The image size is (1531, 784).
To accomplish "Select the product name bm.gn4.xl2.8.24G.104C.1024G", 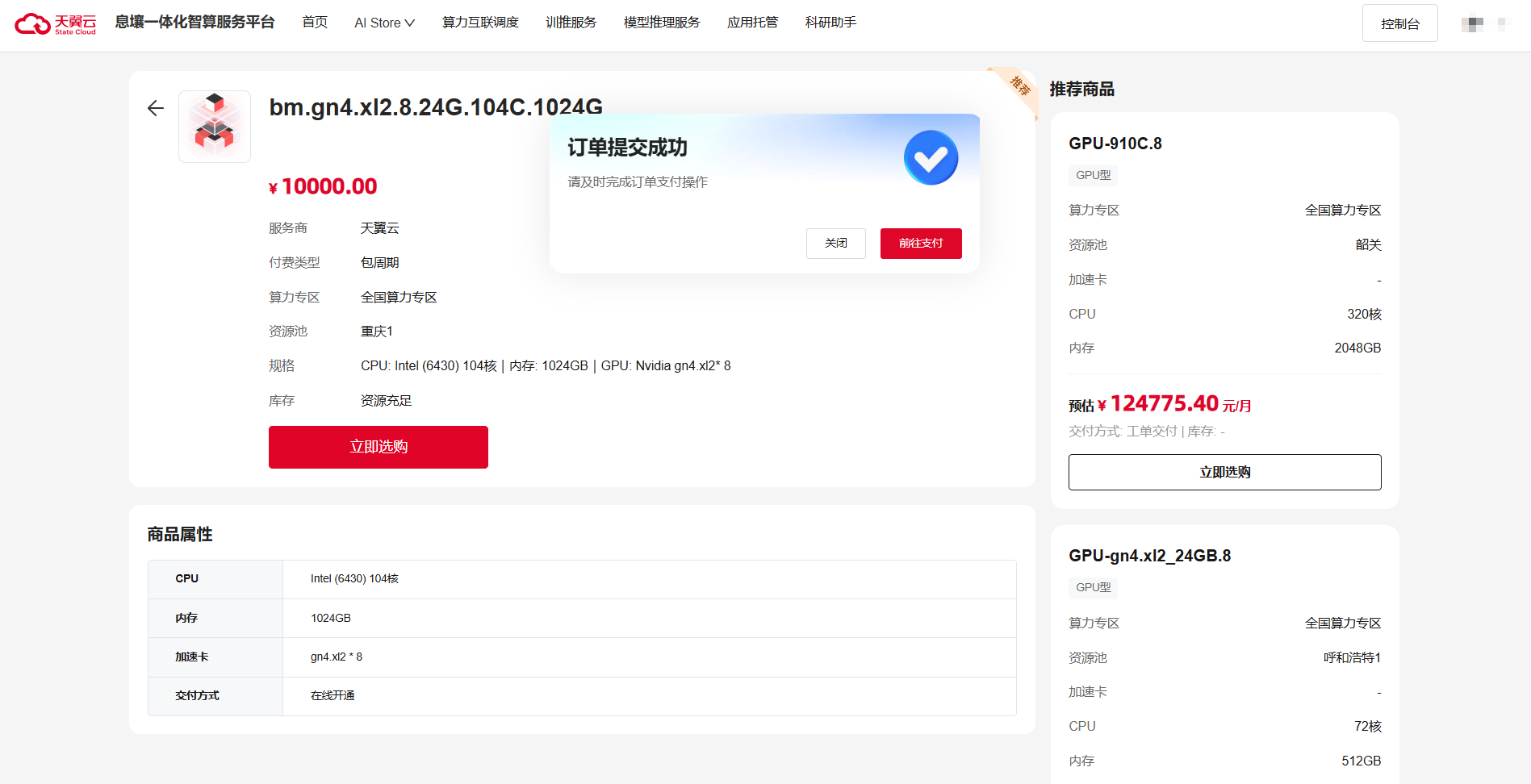I will [436, 107].
